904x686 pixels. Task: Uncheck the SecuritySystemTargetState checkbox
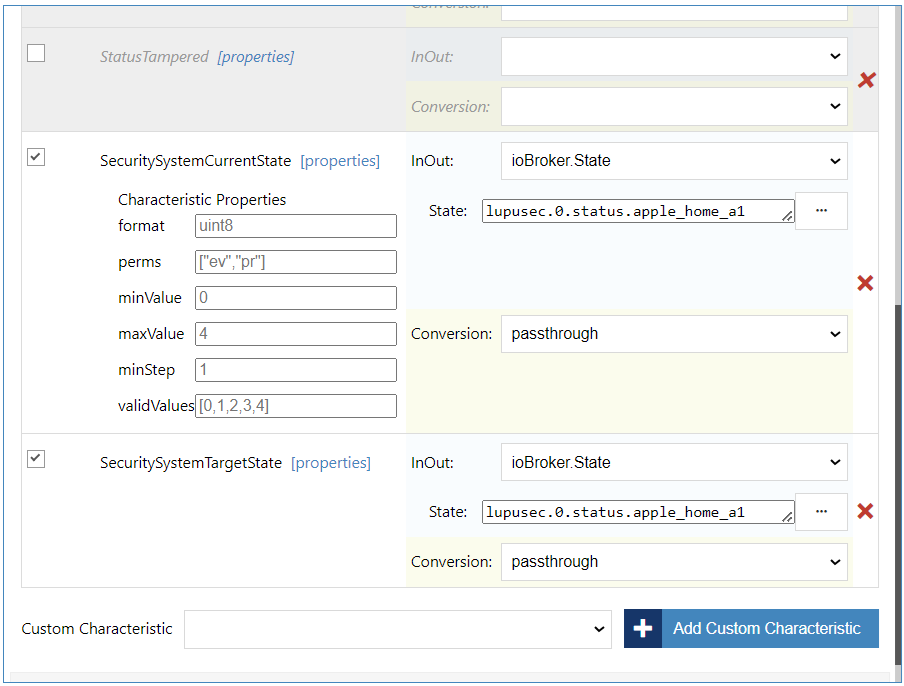click(36, 459)
